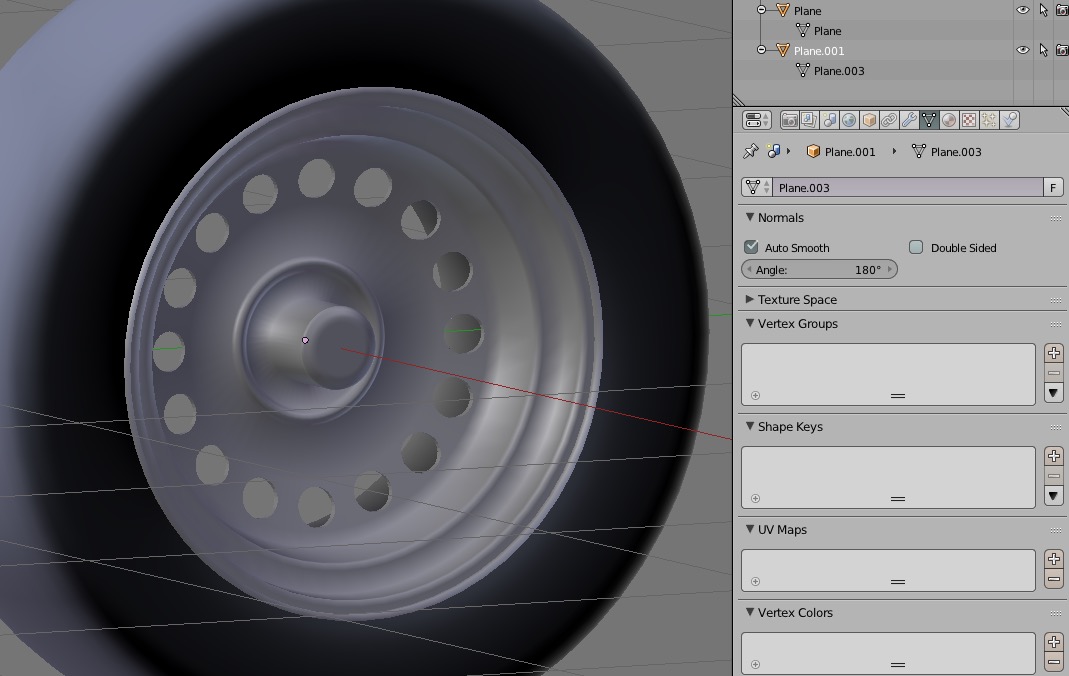Click the scene icon in the breadcrumb

(774, 151)
